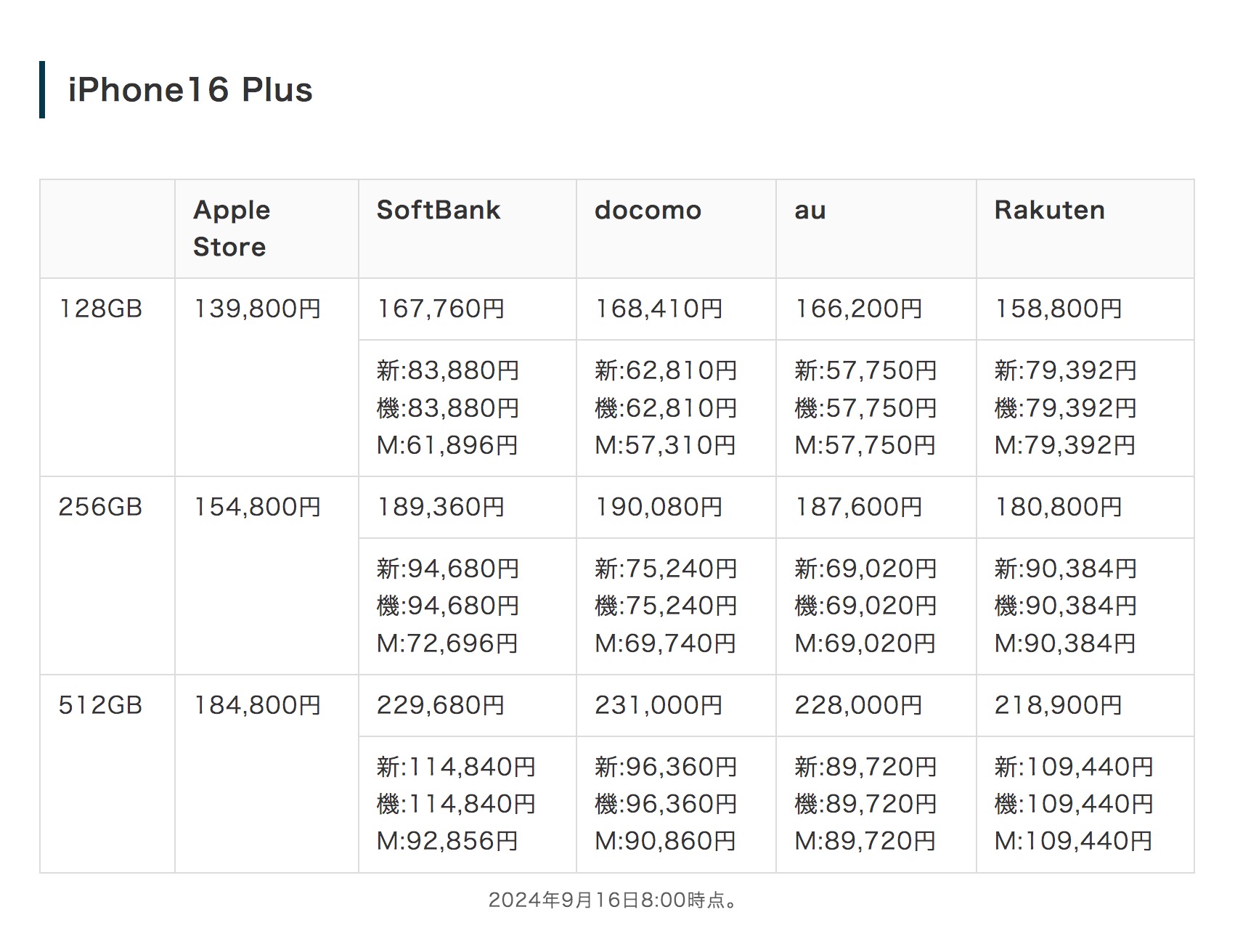The height and width of the screenshot is (952, 1235).
Task: Click the 512GB row label
Action: pos(100,705)
